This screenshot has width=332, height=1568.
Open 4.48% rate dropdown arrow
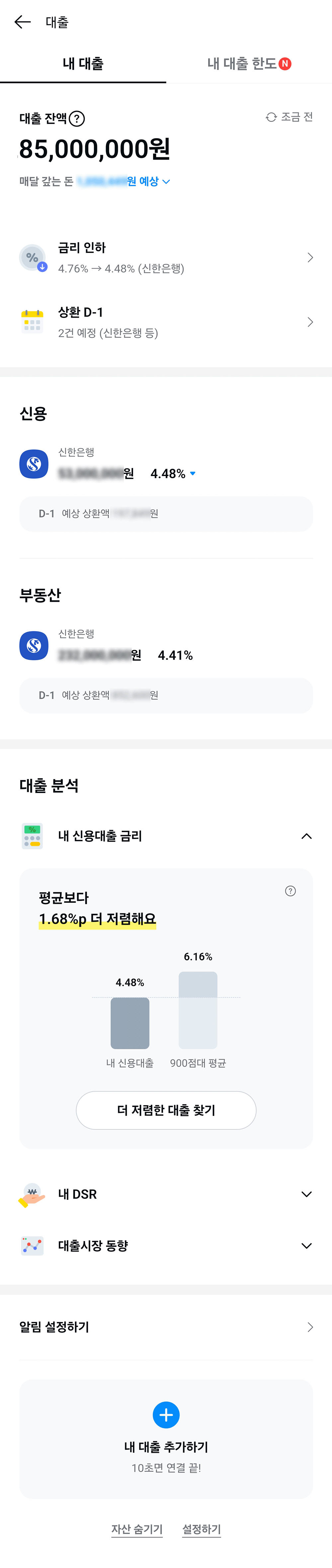[193, 473]
